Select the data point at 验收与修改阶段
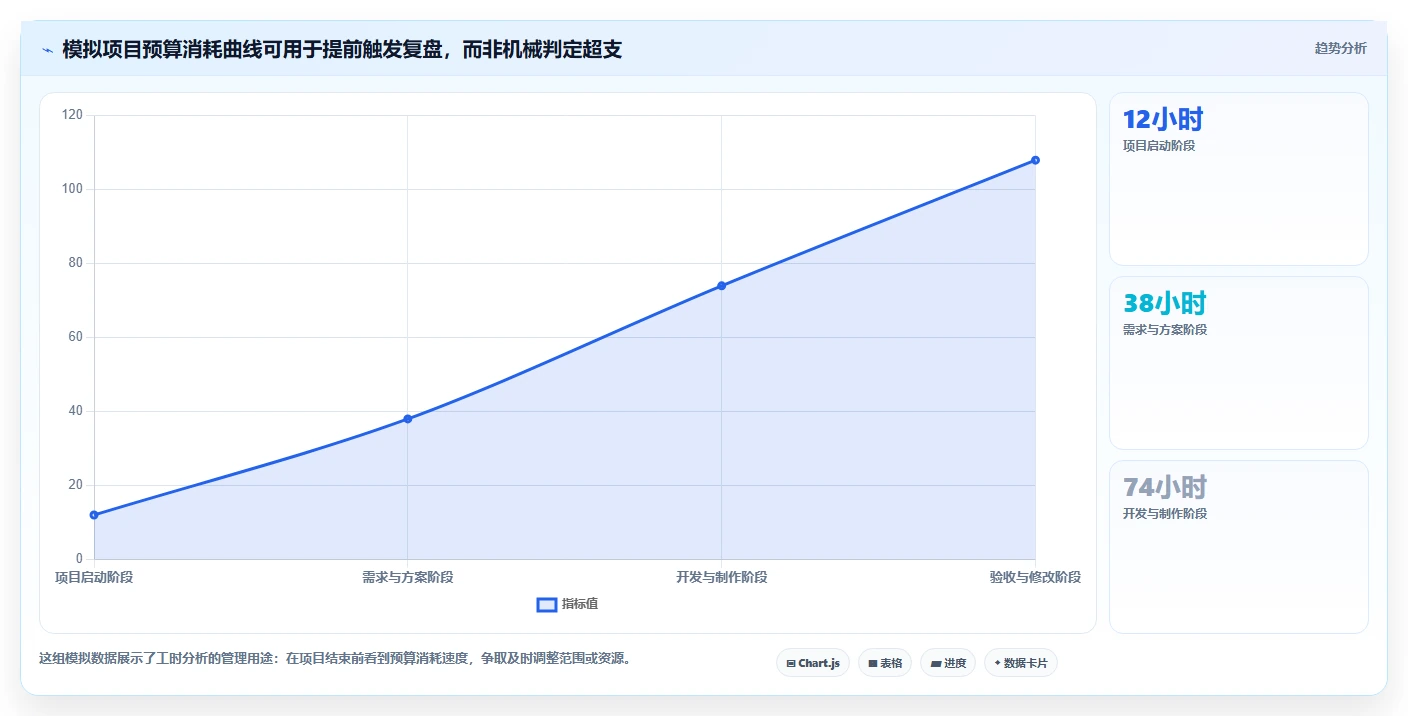The image size is (1408, 716). tap(1035, 160)
